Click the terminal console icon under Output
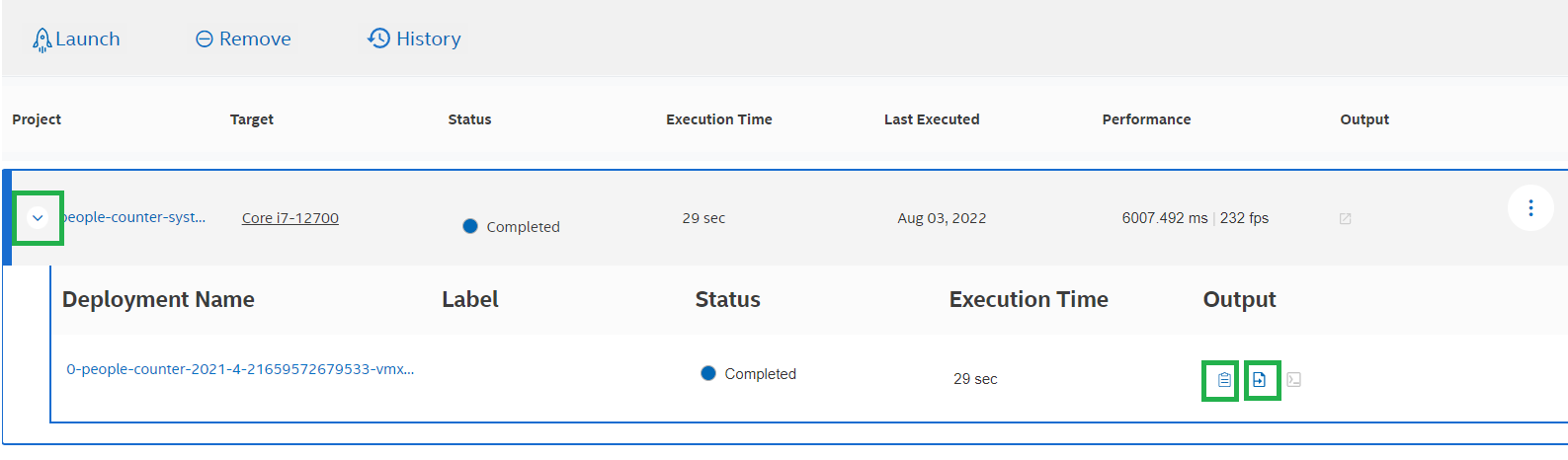The height and width of the screenshot is (460, 1568). (1294, 380)
